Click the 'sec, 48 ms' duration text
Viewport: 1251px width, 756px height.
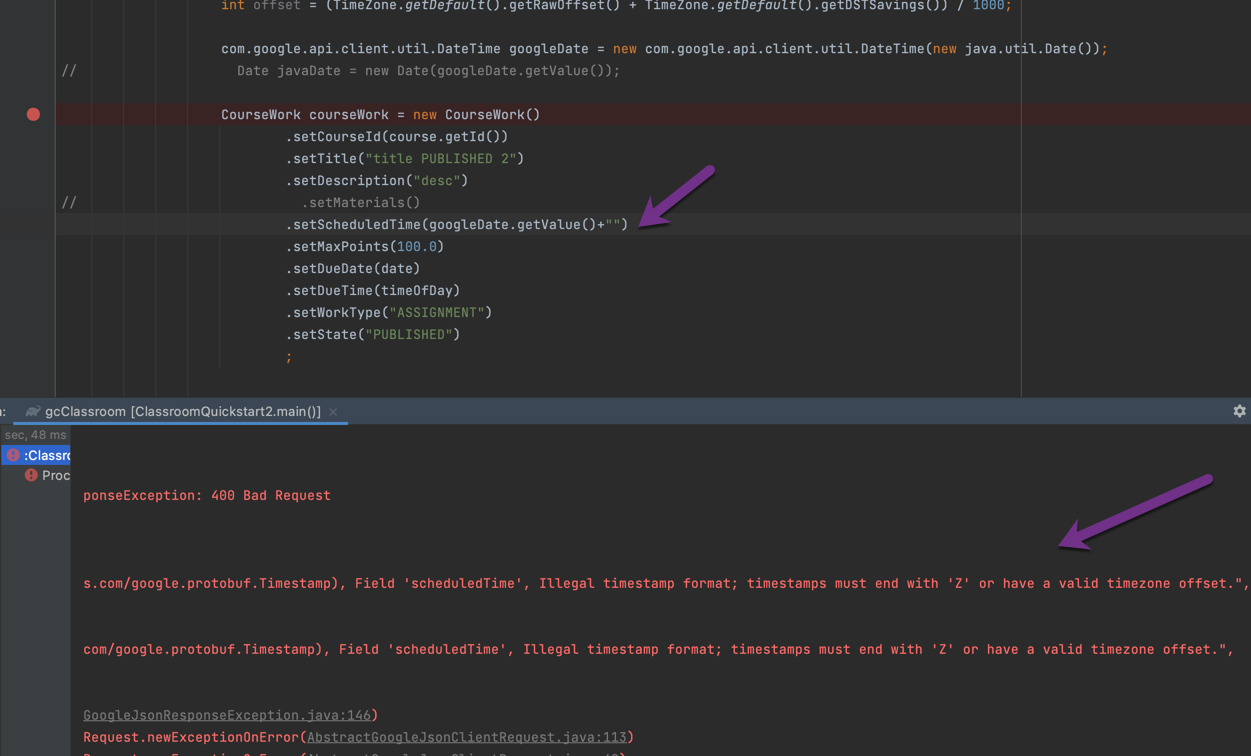(x=36, y=435)
